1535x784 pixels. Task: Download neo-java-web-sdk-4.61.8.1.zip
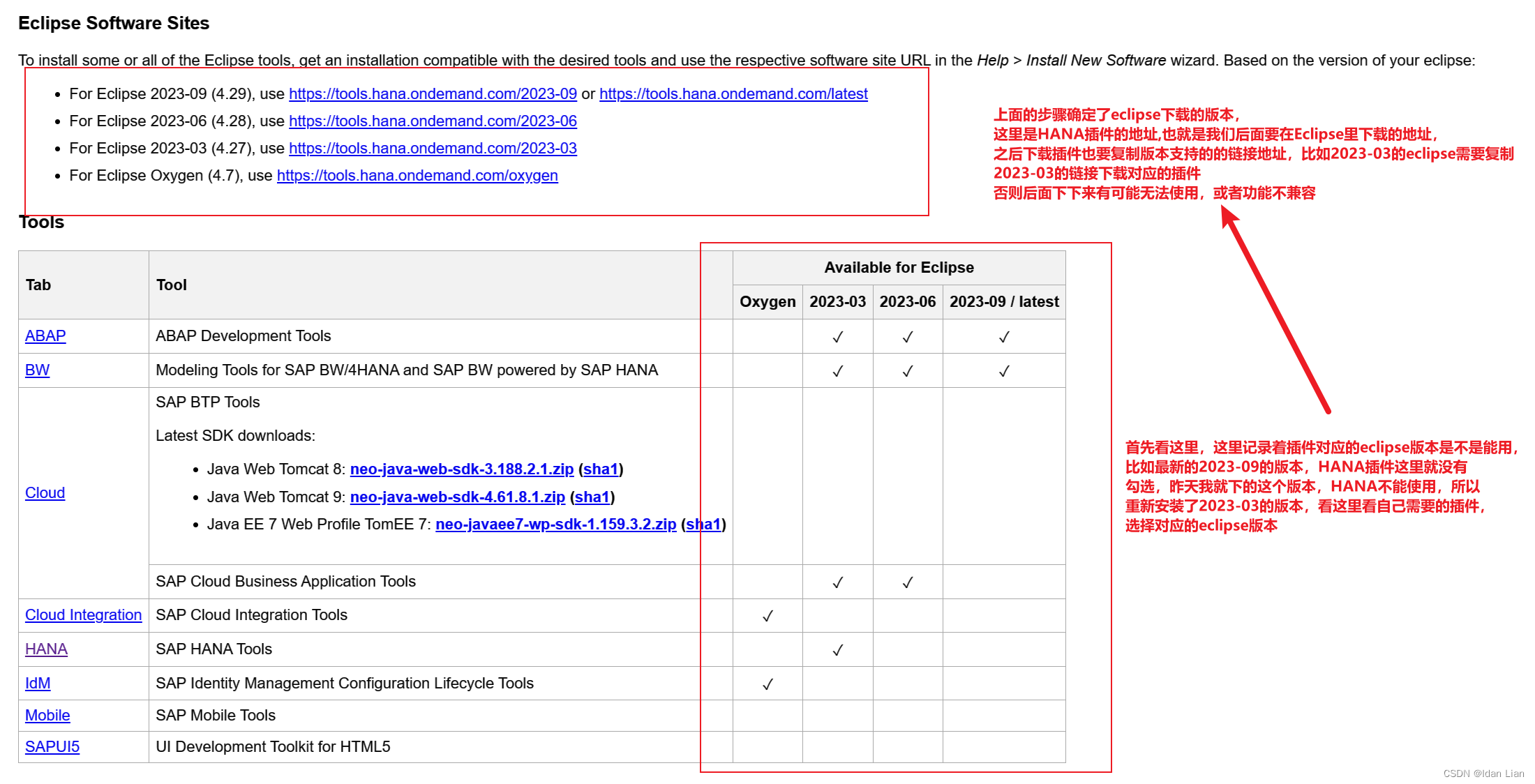click(x=458, y=497)
